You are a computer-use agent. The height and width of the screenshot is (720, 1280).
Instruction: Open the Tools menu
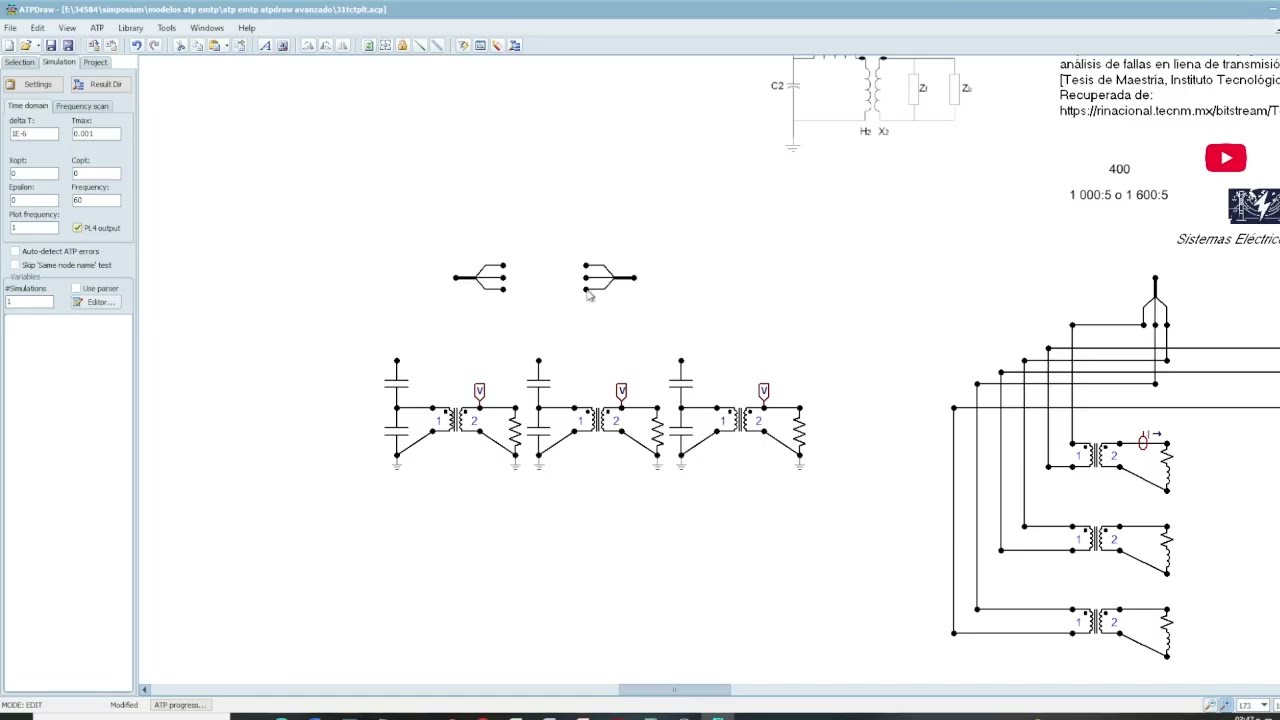(166, 28)
